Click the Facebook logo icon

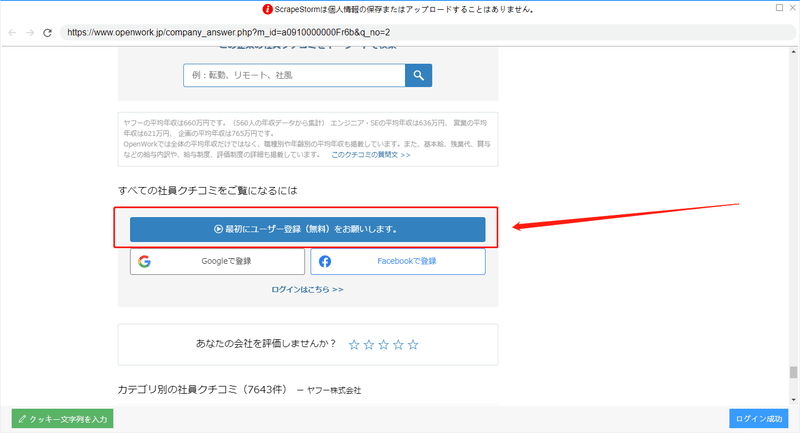pyautogui.click(x=325, y=262)
